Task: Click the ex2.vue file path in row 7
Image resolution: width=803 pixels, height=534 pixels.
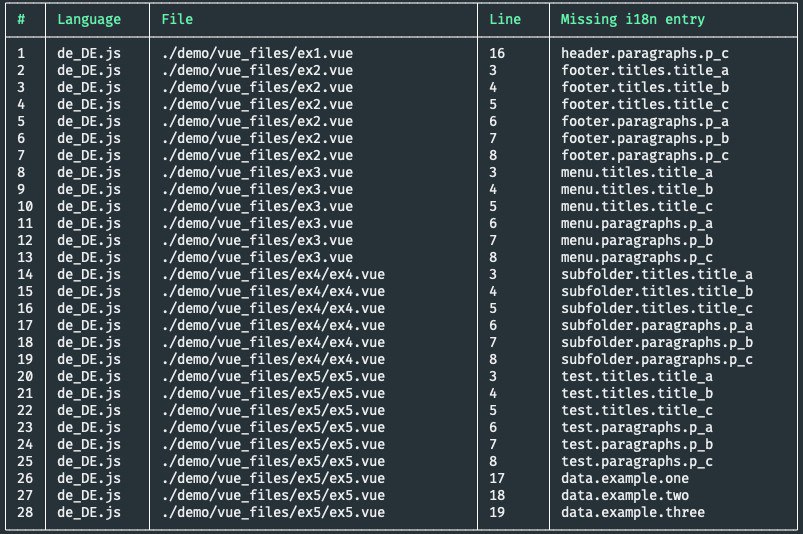Action: [x=257, y=155]
